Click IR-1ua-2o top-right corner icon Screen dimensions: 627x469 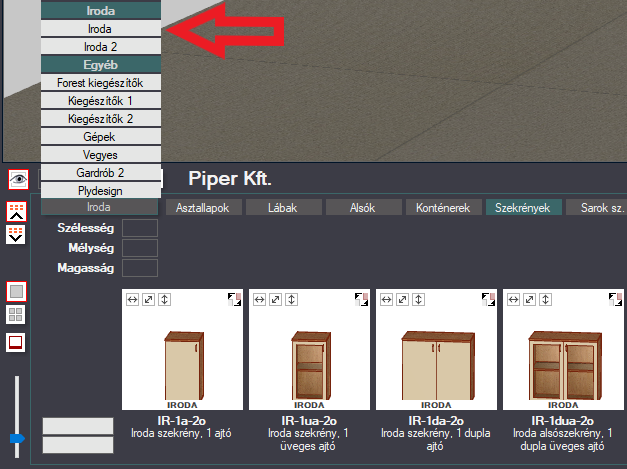pyautogui.click(x=361, y=299)
